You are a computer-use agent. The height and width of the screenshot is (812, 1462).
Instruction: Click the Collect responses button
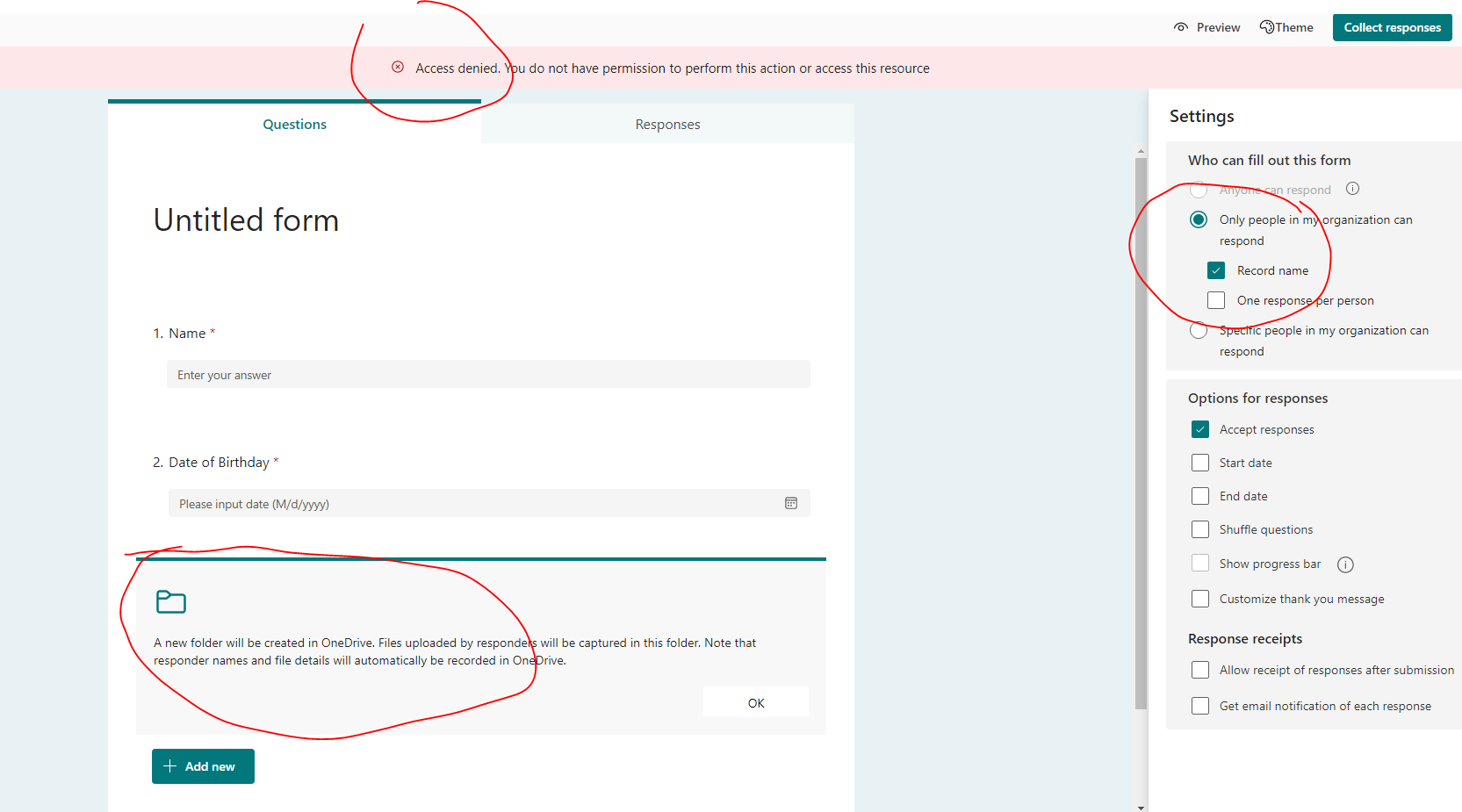pos(1392,27)
